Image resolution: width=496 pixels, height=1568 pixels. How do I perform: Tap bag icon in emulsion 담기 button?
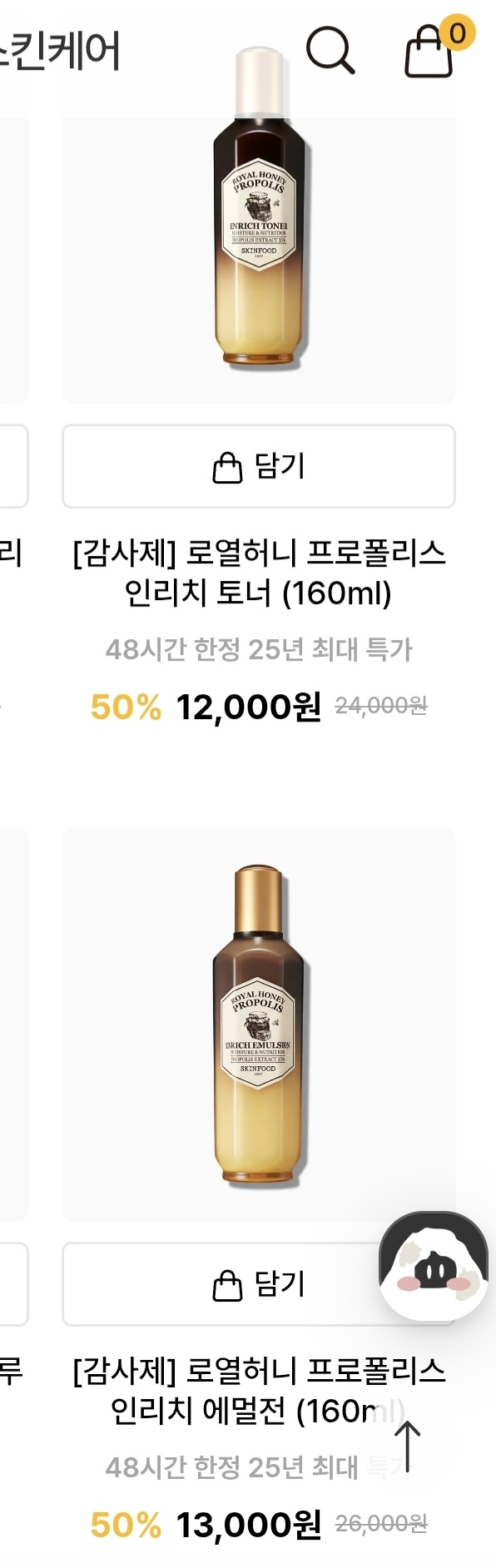tap(227, 1285)
